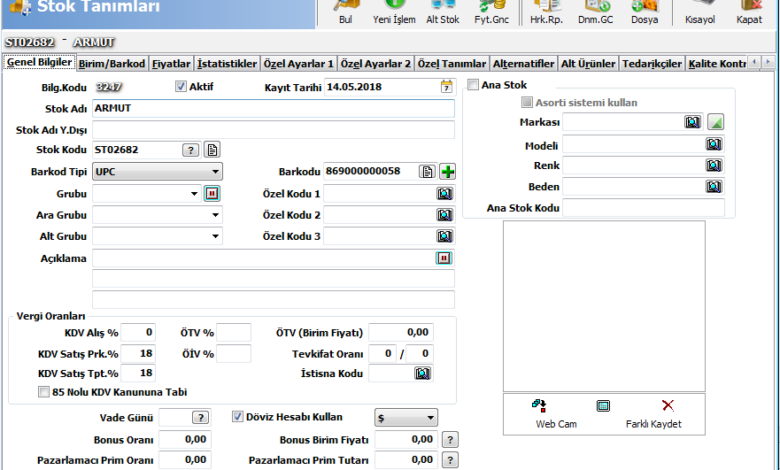This screenshot has width=780, height=470.
Task: Open calendar picker for Kayıt Tarihi
Action: click(446, 87)
